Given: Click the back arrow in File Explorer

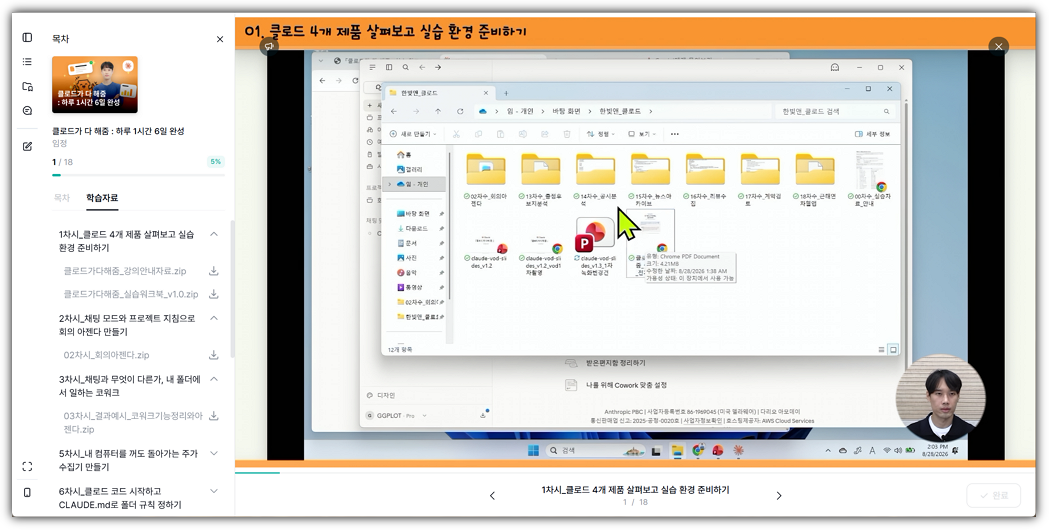Looking at the screenshot, I should point(394,111).
